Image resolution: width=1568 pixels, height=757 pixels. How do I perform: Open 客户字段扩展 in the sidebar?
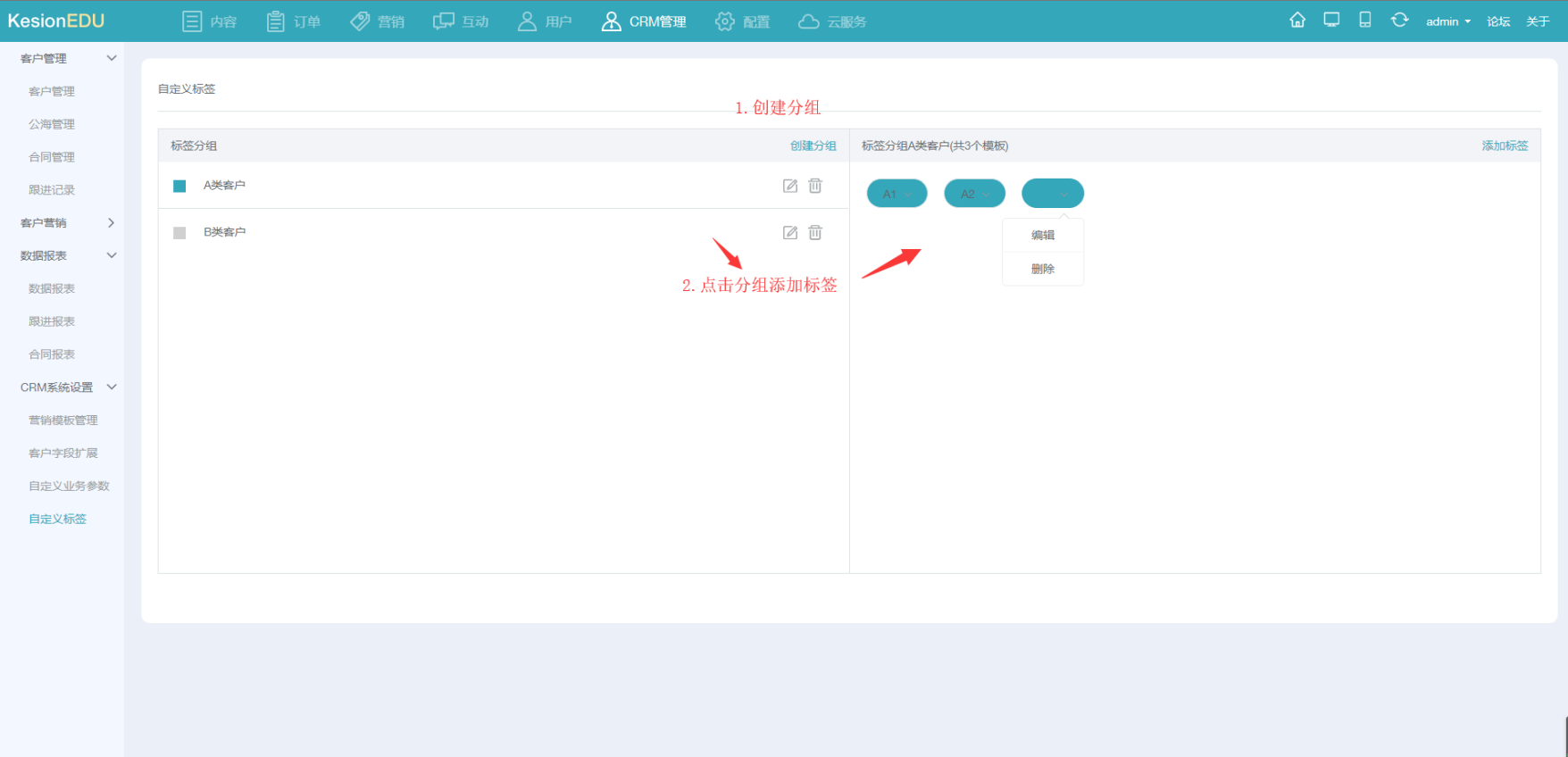click(63, 453)
